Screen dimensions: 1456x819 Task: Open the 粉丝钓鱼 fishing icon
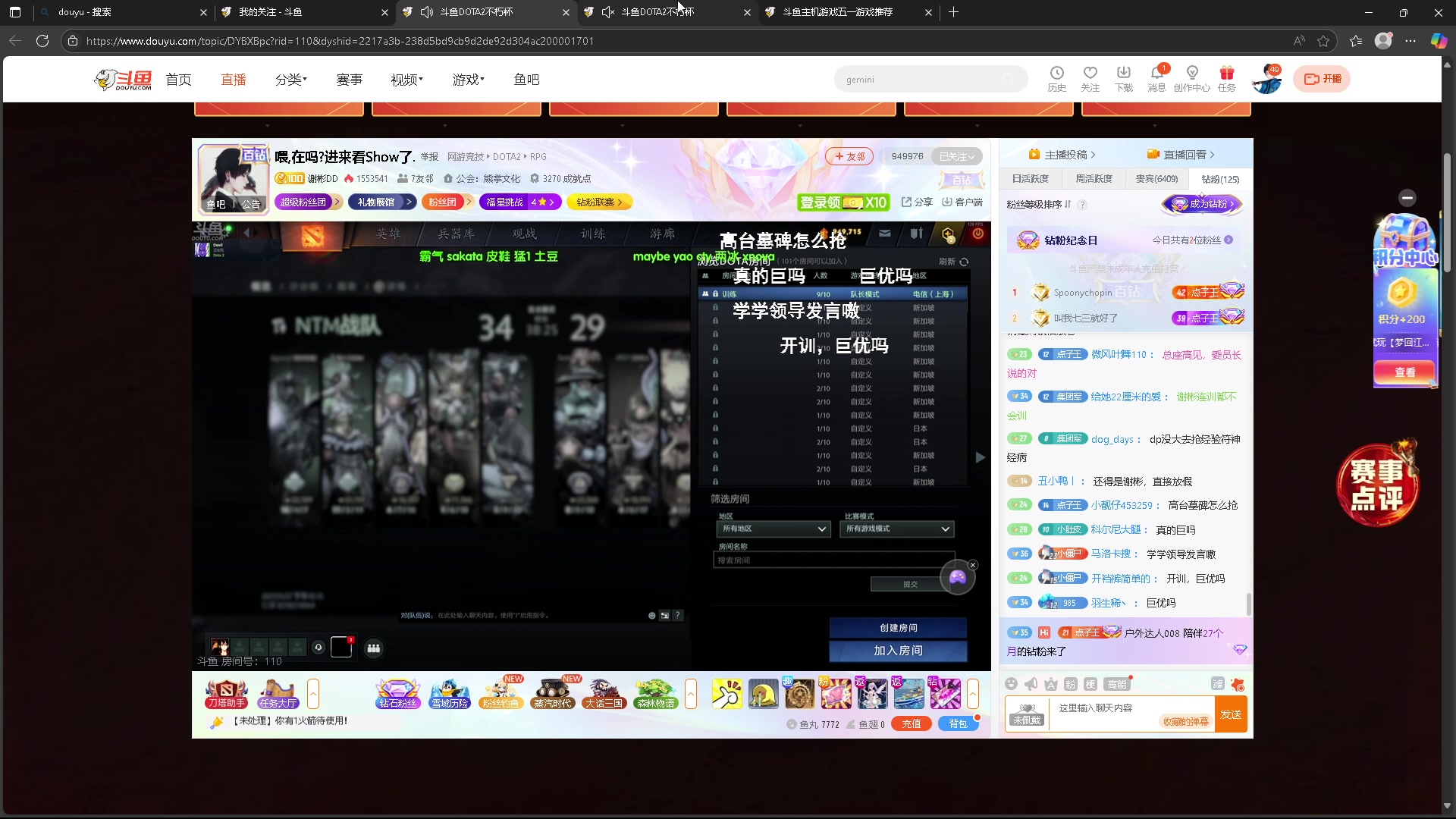pyautogui.click(x=500, y=693)
